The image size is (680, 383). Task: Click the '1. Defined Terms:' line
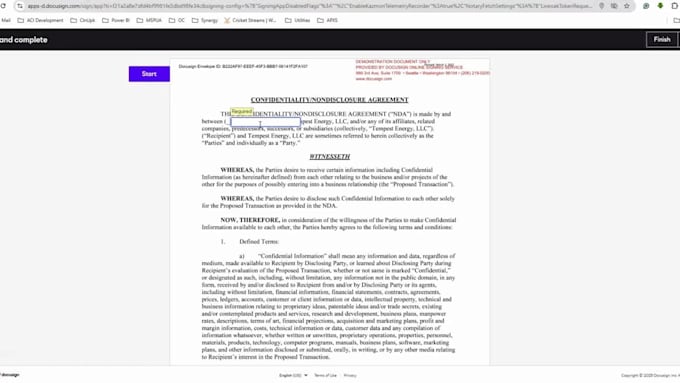tap(250, 242)
